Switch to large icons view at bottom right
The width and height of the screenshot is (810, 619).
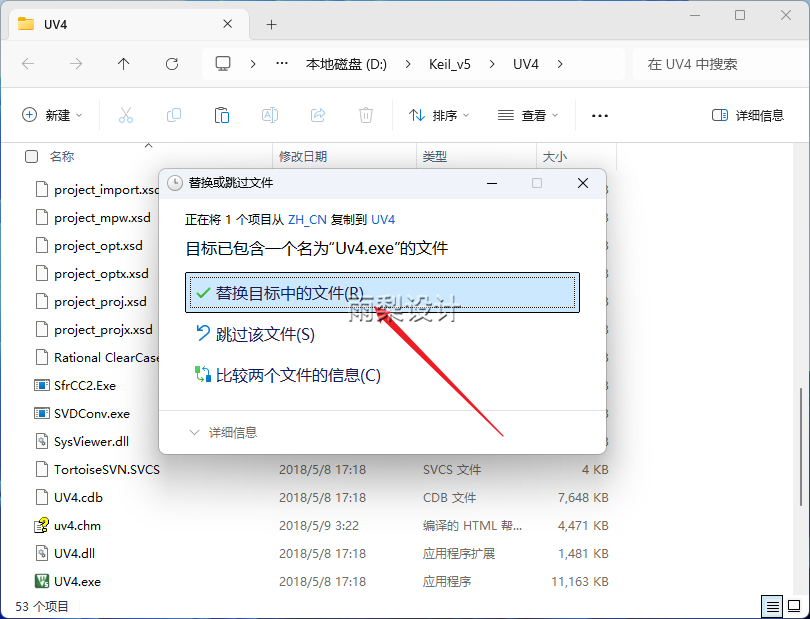[x=794, y=605]
